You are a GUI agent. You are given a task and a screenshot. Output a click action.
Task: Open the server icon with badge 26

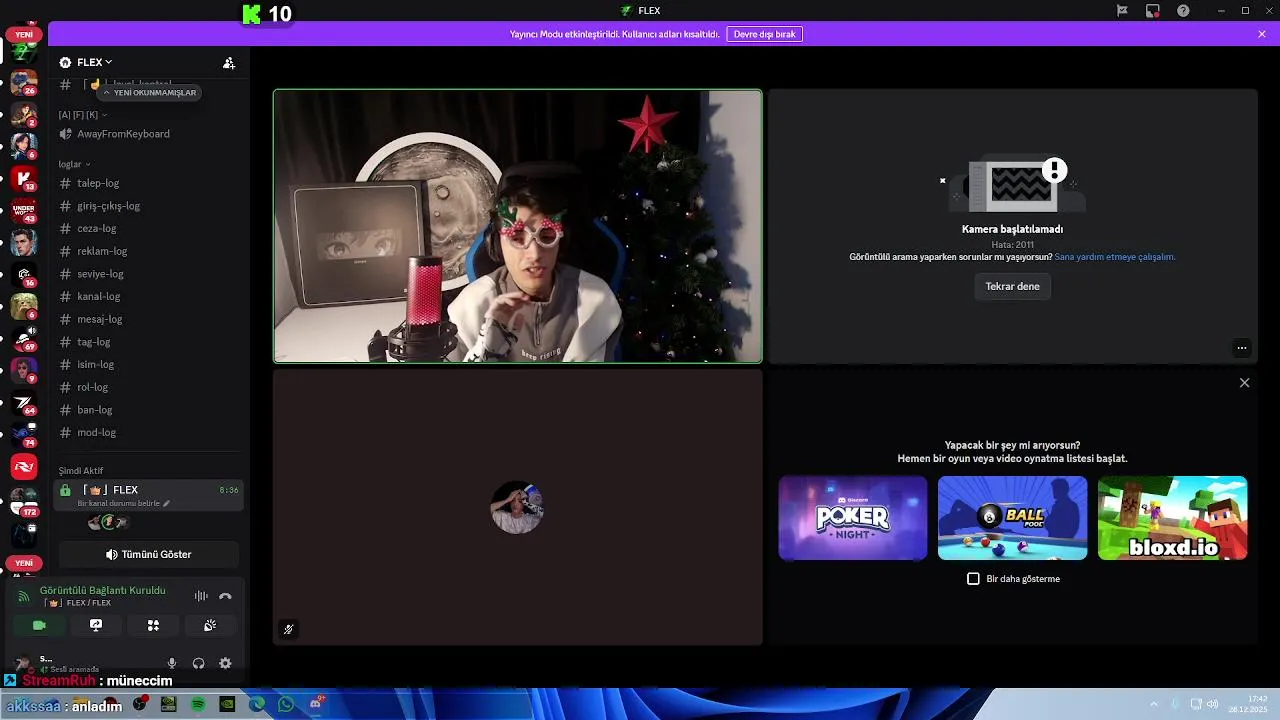[x=24, y=82]
